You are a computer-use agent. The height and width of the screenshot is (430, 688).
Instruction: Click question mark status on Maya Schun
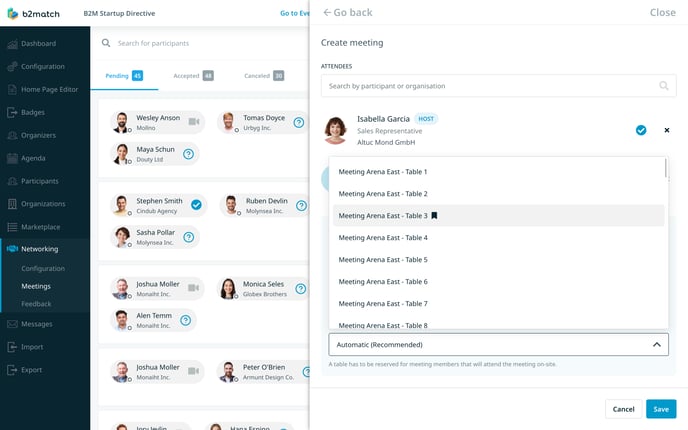[x=188, y=154]
